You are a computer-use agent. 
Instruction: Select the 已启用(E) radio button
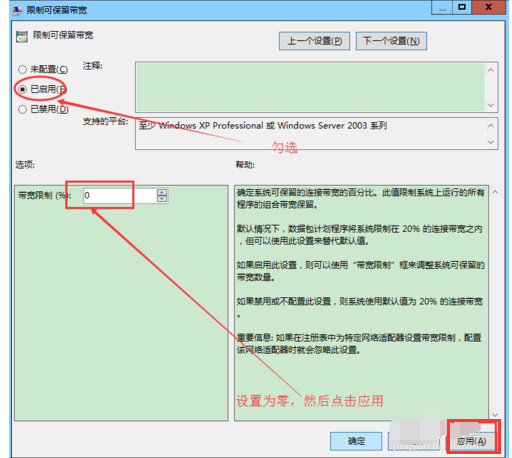tap(22, 89)
